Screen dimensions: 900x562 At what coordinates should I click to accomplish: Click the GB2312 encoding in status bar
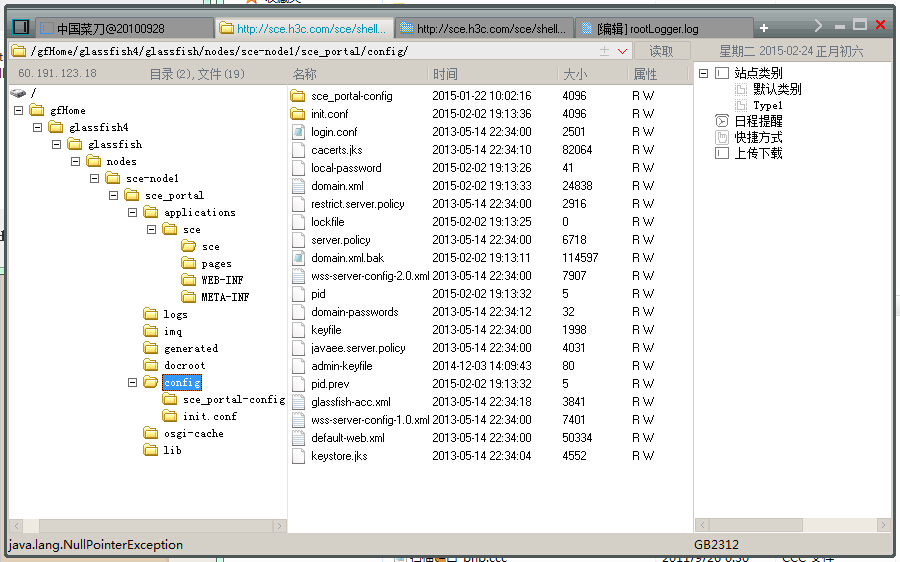point(716,544)
